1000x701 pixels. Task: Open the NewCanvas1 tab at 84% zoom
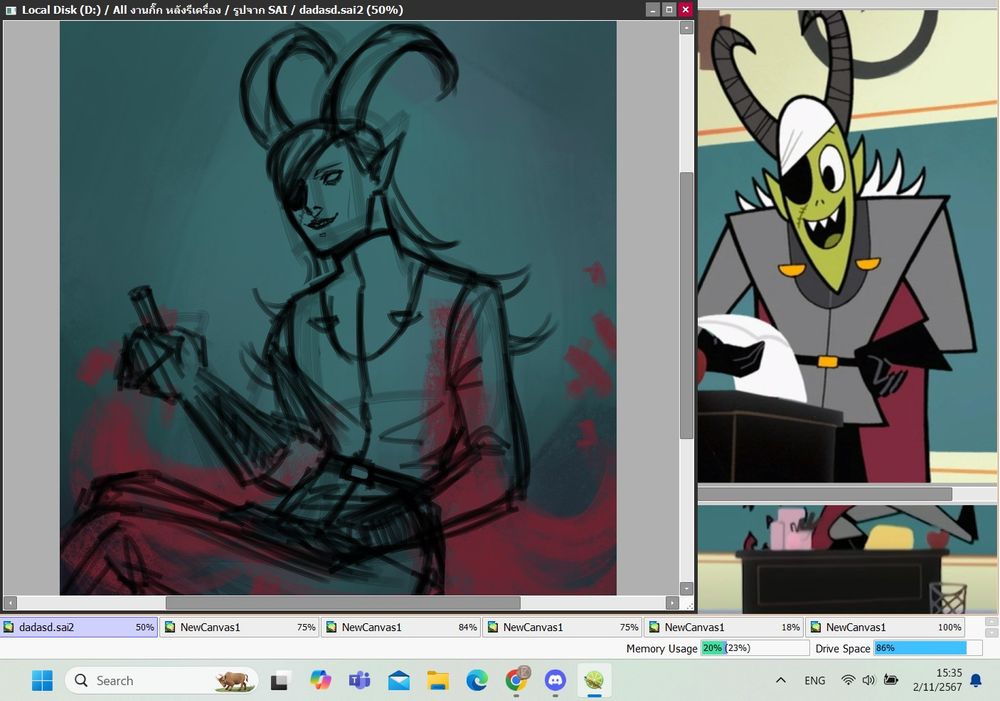(401, 627)
